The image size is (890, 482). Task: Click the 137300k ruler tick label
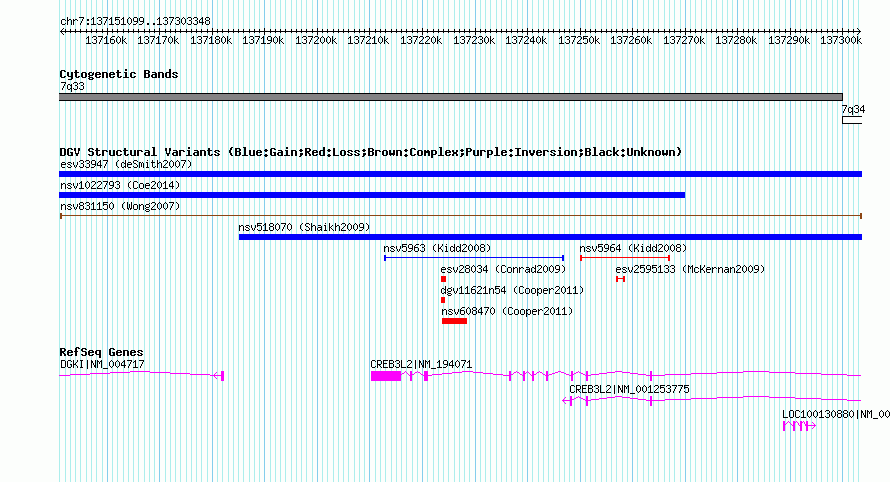(x=841, y=40)
